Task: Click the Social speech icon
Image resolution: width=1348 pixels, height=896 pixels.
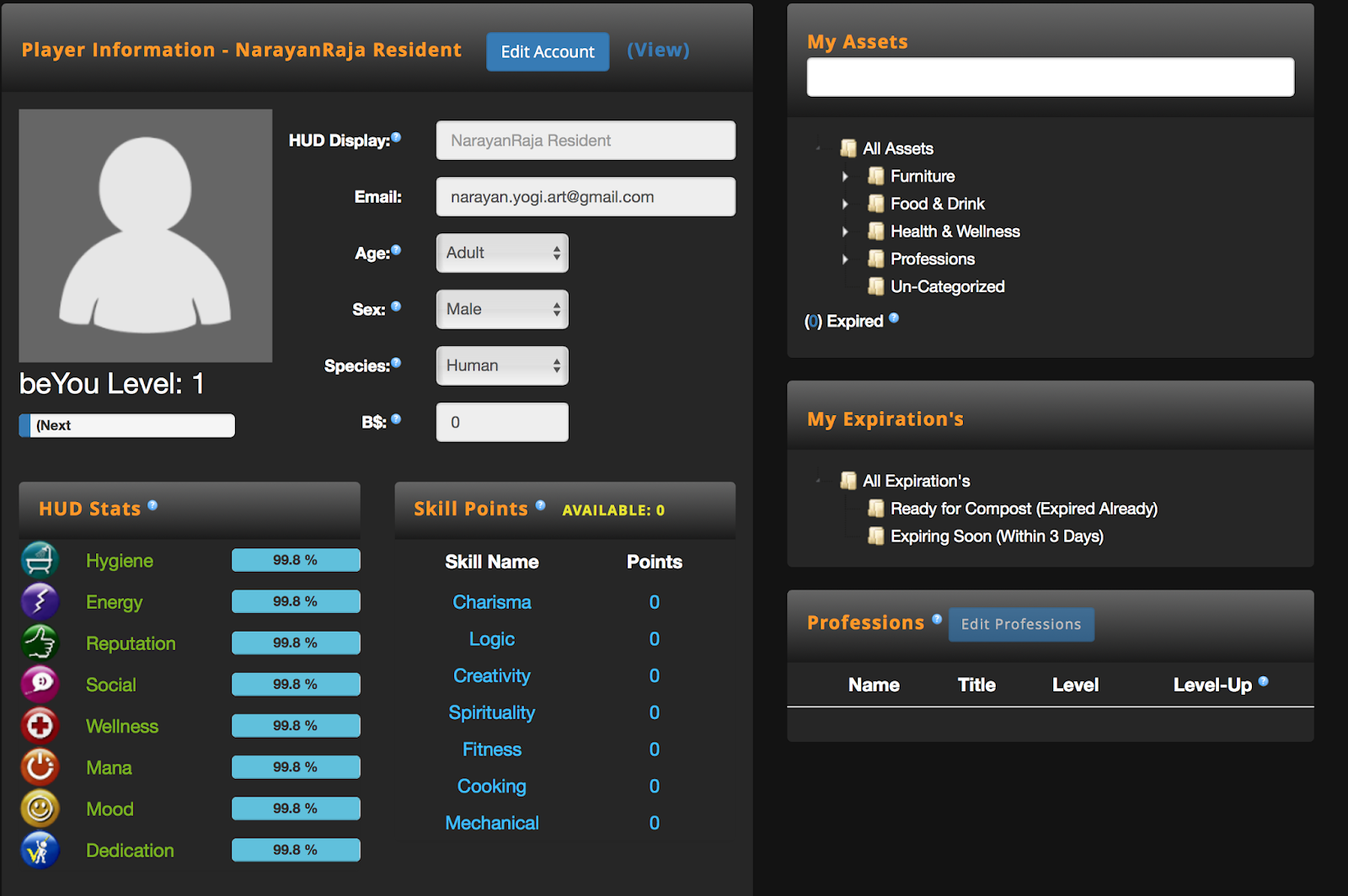Action: click(x=40, y=684)
